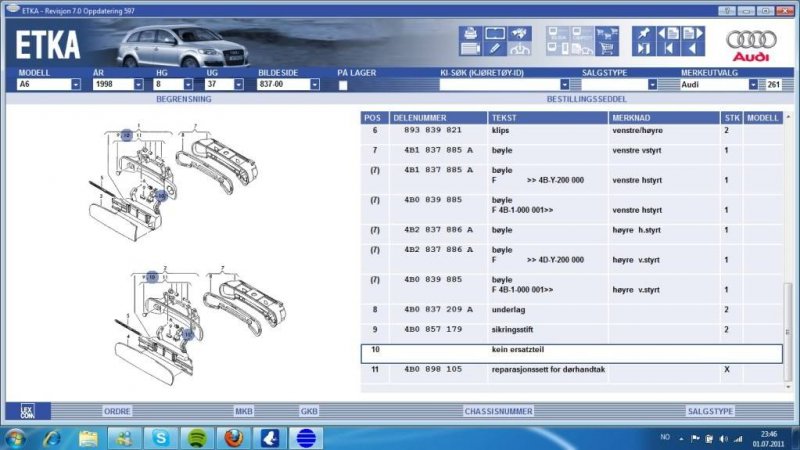Click the LEX COM logo button

pos(28,411)
